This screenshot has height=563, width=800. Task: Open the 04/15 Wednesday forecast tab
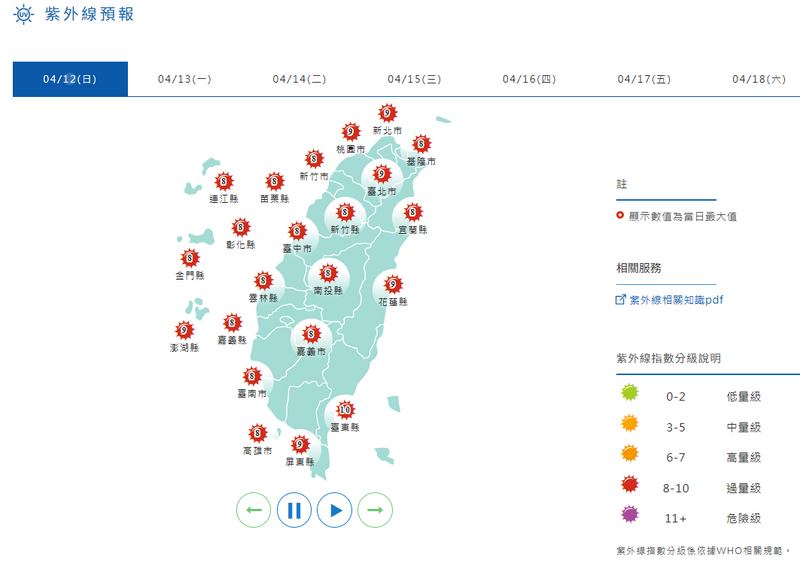[414, 79]
